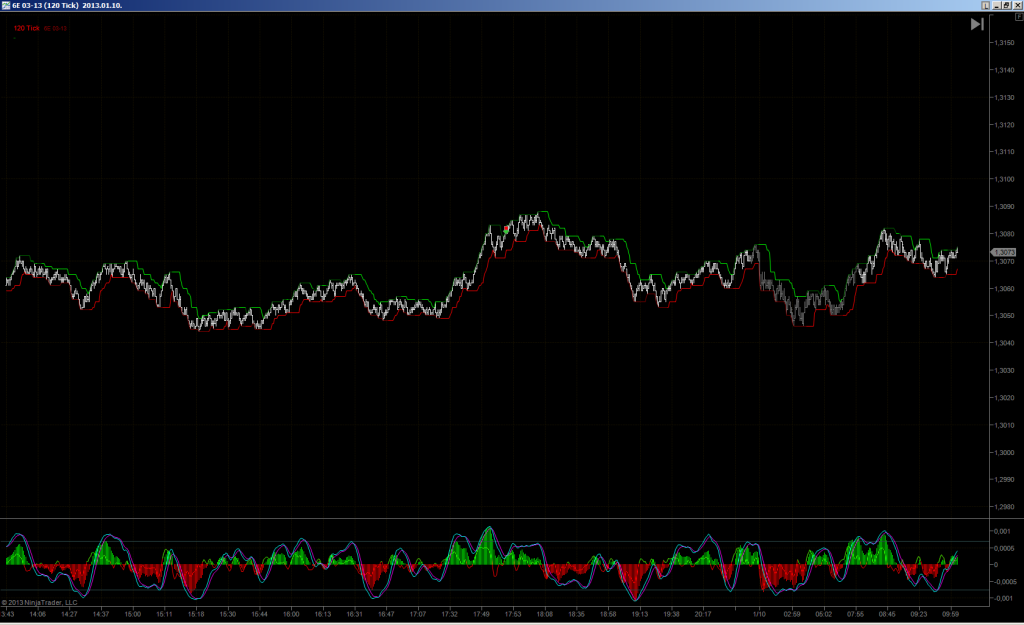This screenshot has width=1024, height=625.
Task: Click the 1,3100 price axis label
Action: coord(1004,179)
